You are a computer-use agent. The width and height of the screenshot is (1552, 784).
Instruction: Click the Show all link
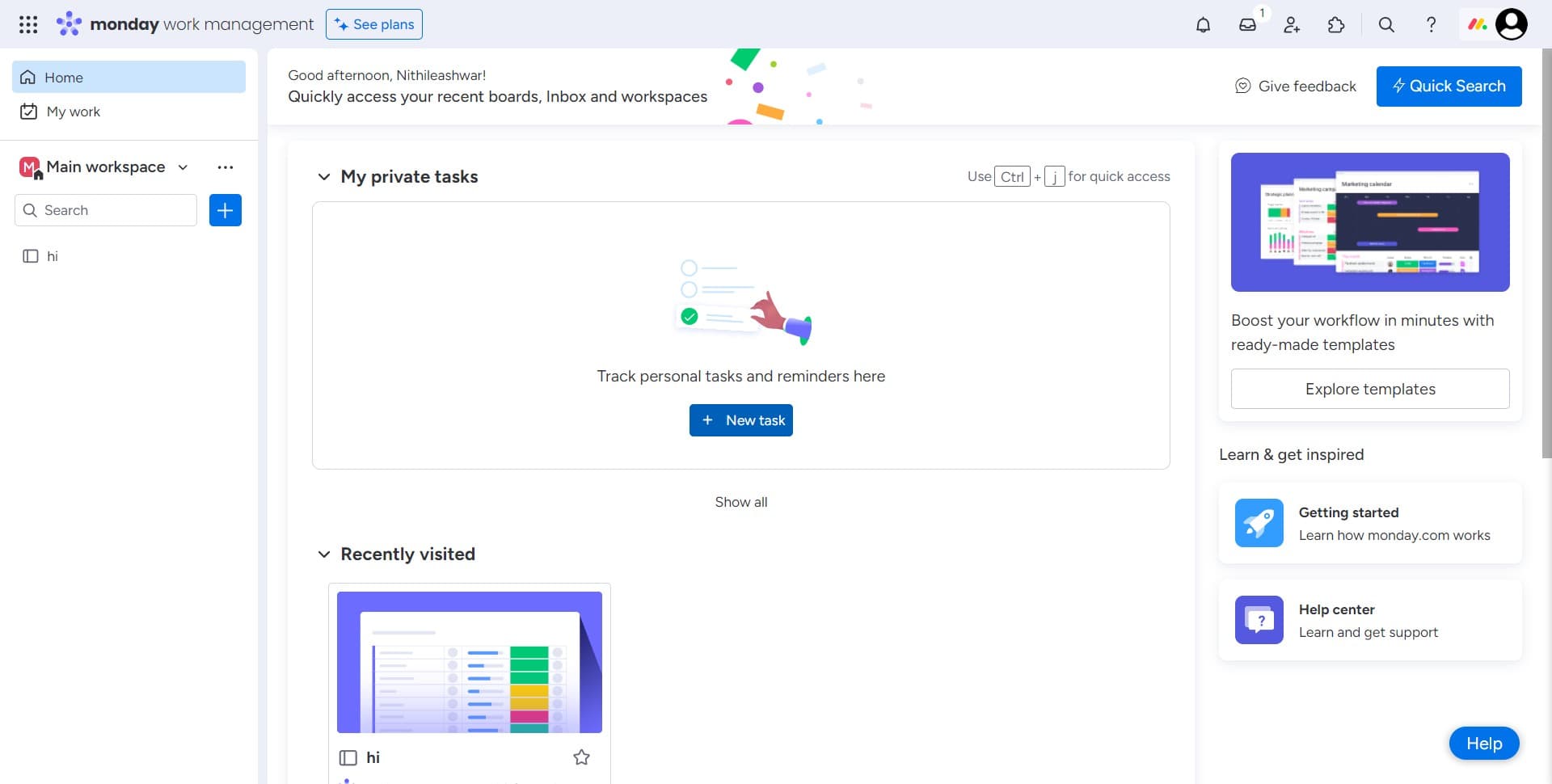(x=740, y=501)
